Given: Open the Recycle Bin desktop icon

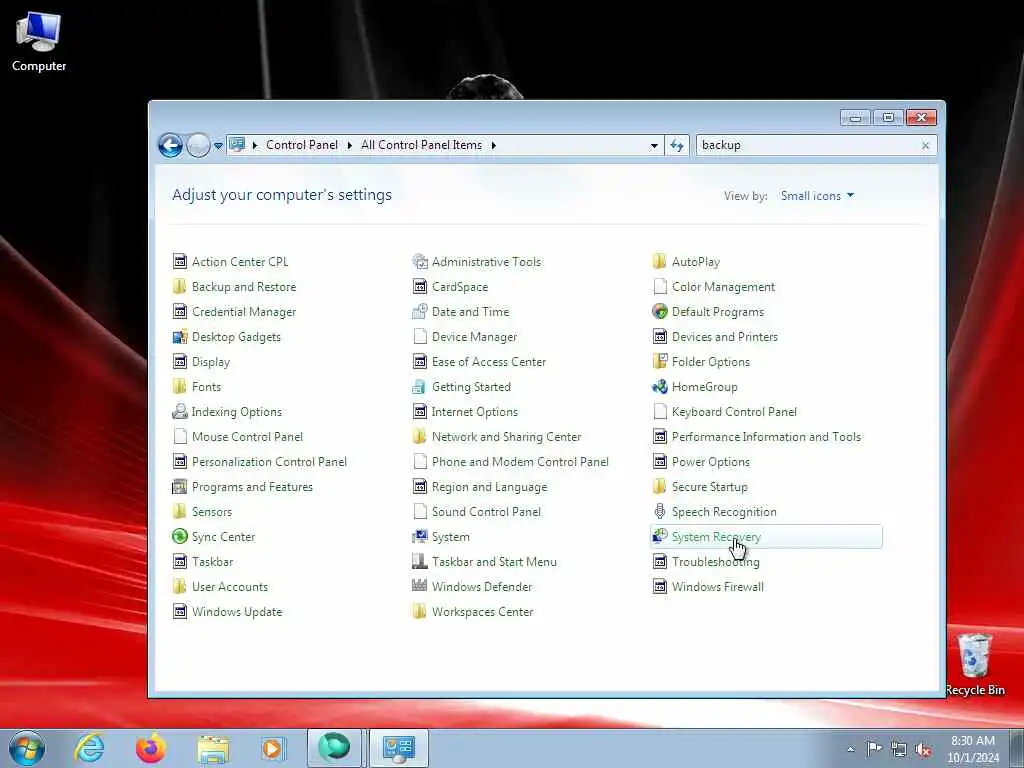Looking at the screenshot, I should [x=975, y=664].
